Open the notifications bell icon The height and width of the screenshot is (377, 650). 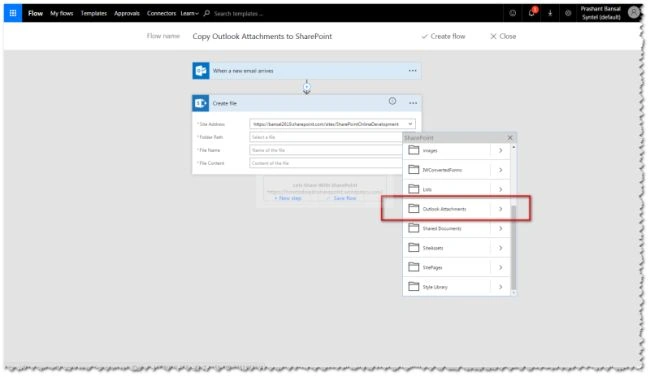point(531,13)
